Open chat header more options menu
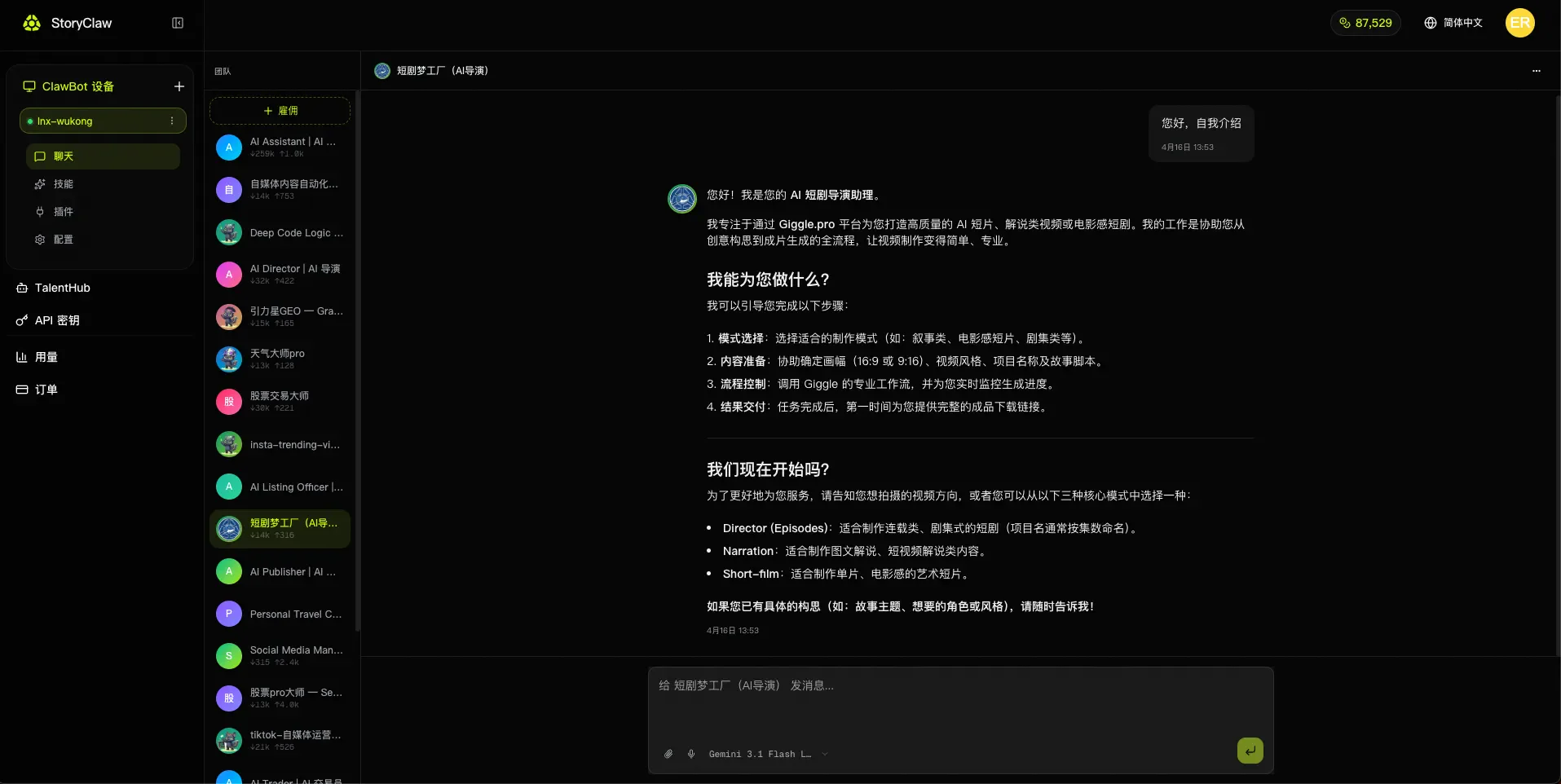This screenshot has height=784, width=1561. (x=1537, y=71)
